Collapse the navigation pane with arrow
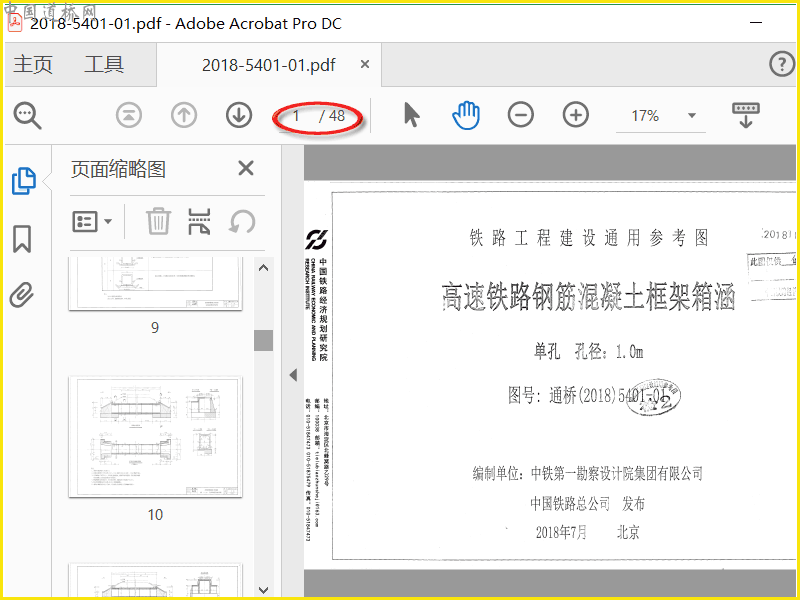 click(x=293, y=375)
